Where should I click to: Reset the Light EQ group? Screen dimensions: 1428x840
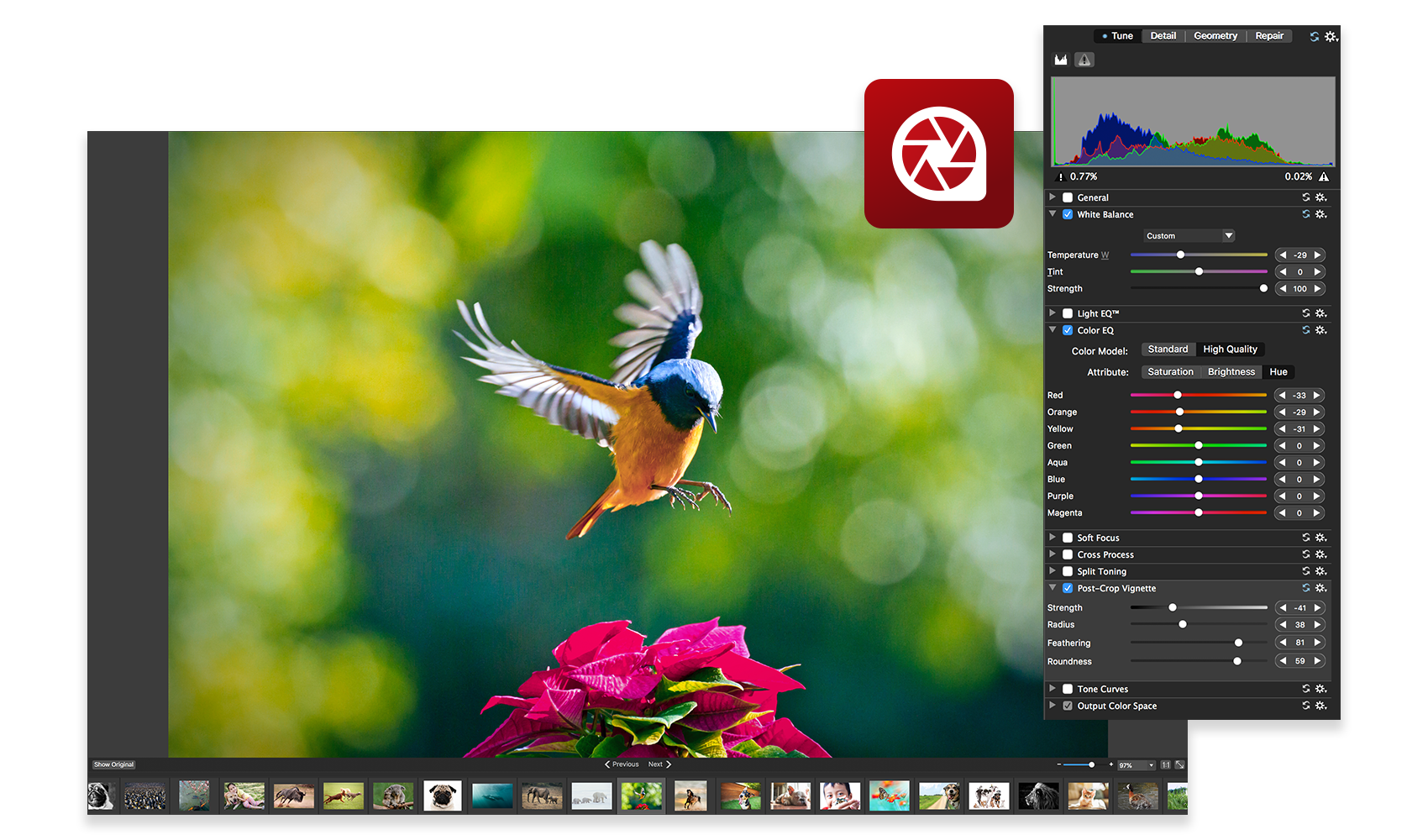(1306, 313)
